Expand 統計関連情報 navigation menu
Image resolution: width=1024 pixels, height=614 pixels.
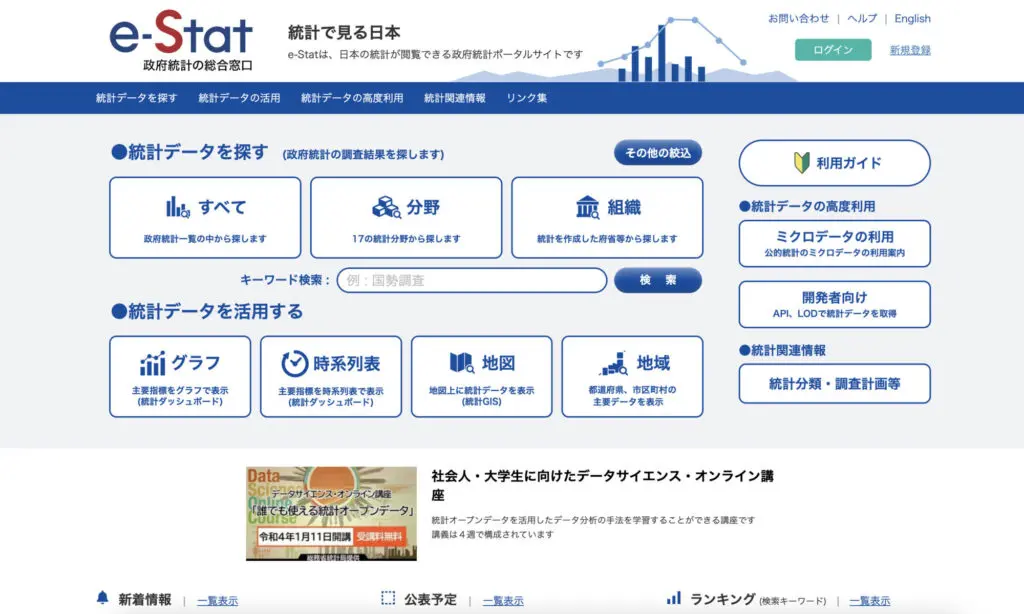click(x=455, y=98)
